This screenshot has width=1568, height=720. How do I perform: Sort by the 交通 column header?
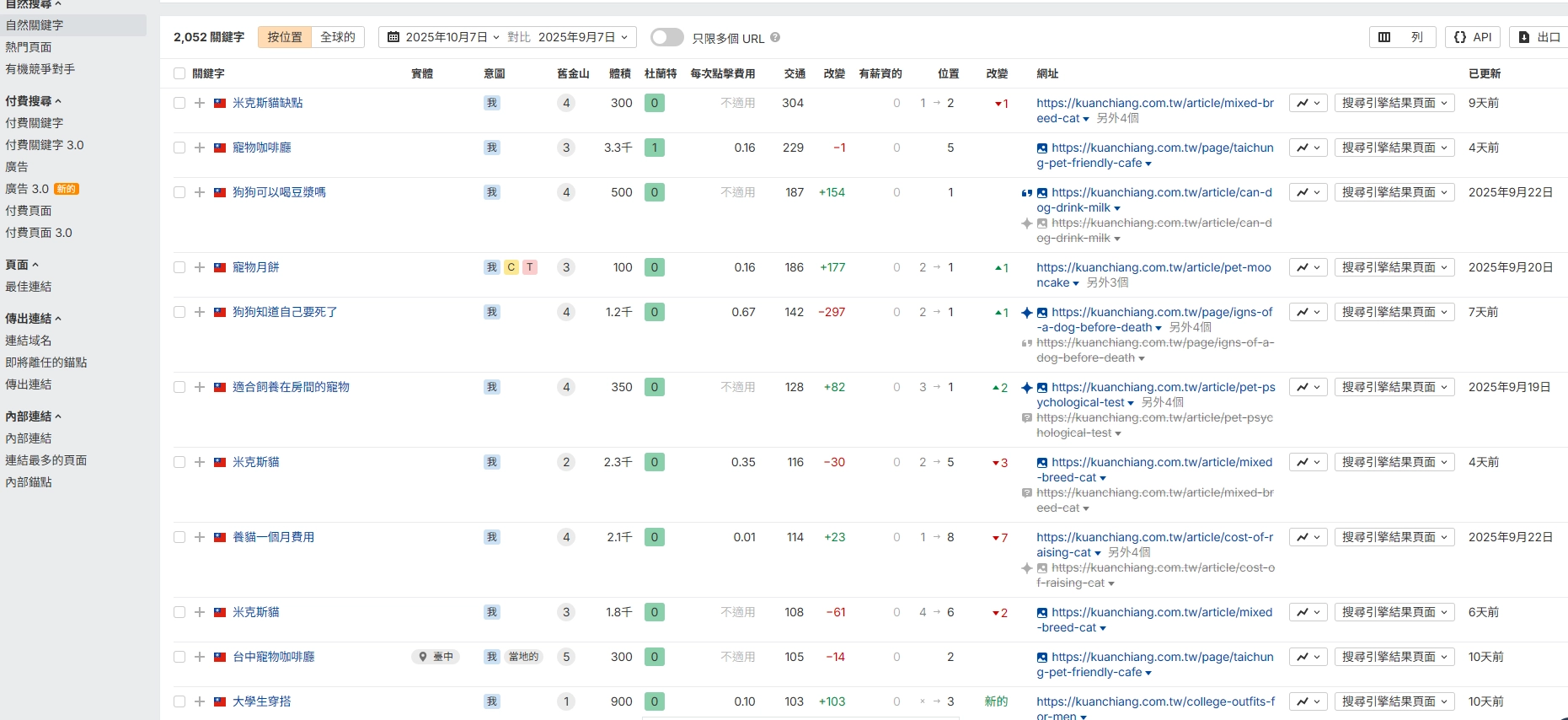[x=795, y=74]
